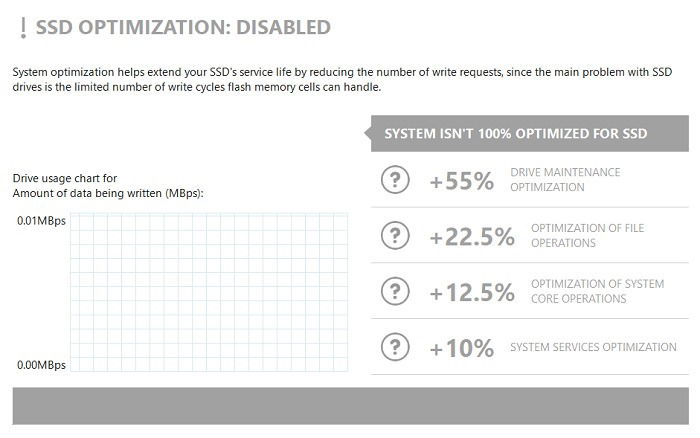Click the System Services Optimization label
The width and height of the screenshot is (700, 438).
click(593, 347)
